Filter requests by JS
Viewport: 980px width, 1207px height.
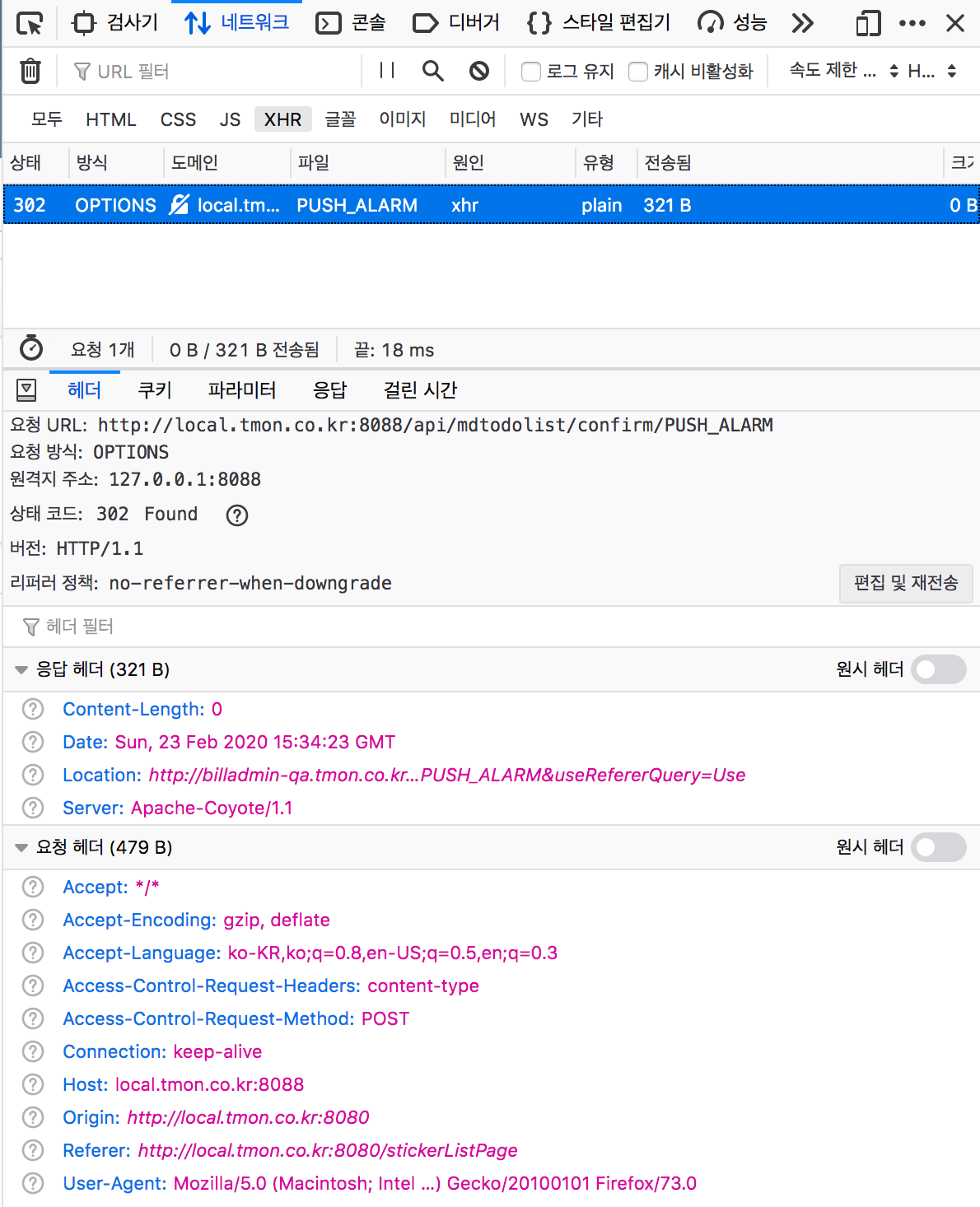230,119
